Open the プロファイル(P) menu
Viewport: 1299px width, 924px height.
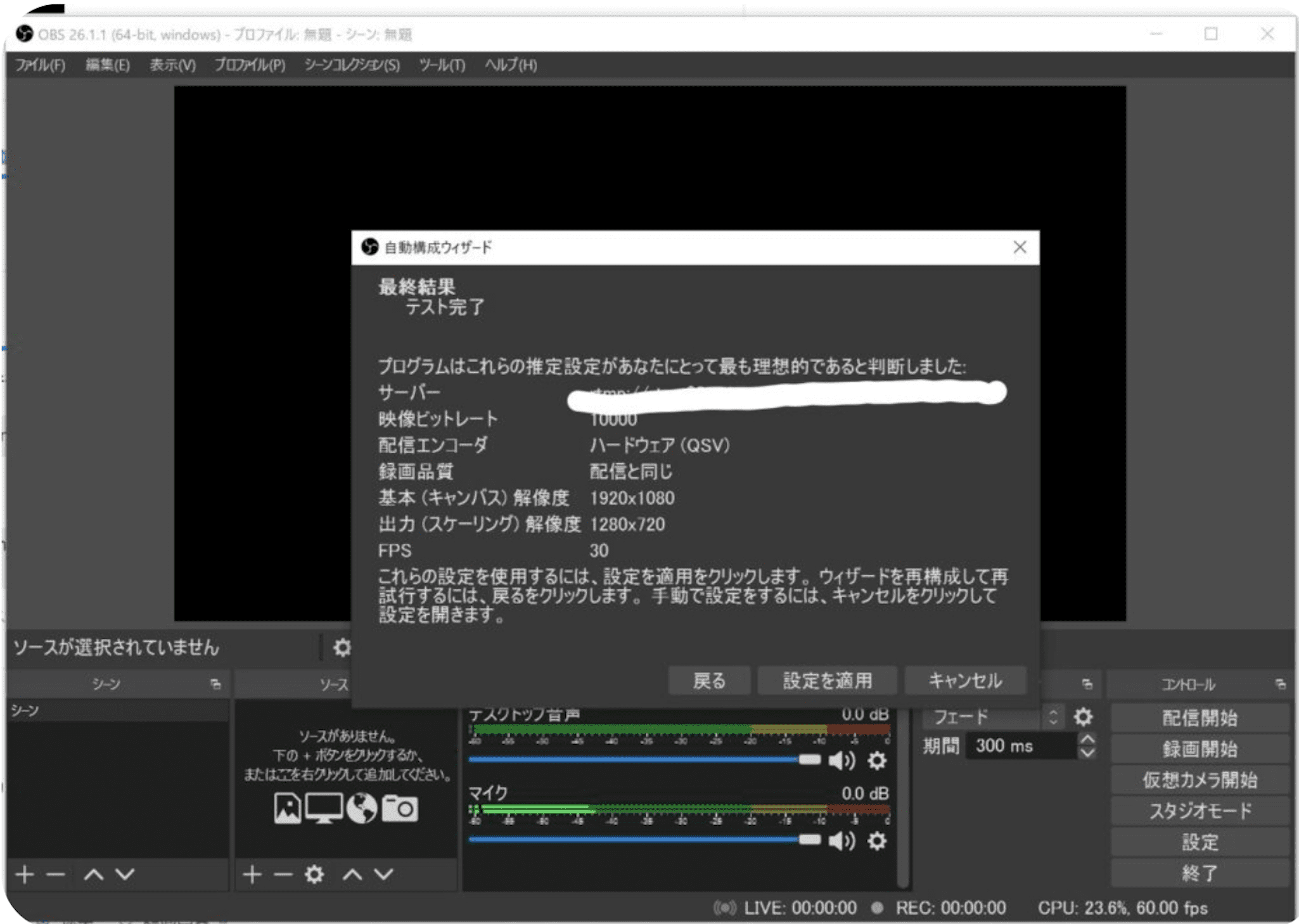click(250, 65)
